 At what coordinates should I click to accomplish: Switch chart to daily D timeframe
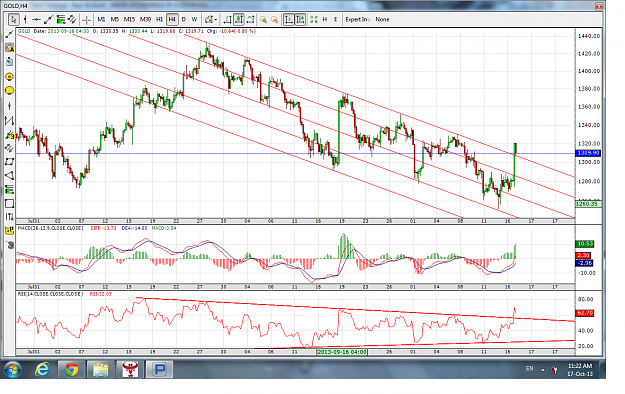pos(183,19)
